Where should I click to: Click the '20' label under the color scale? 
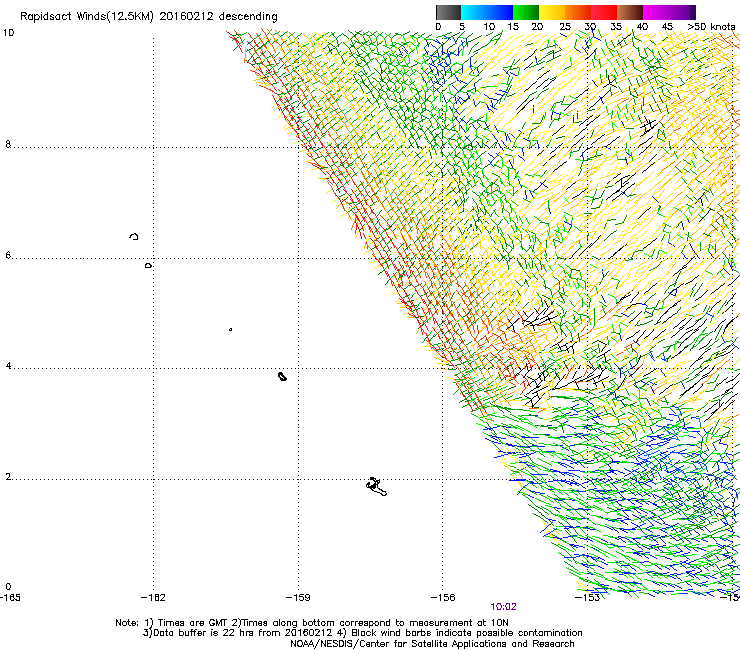pos(537,27)
